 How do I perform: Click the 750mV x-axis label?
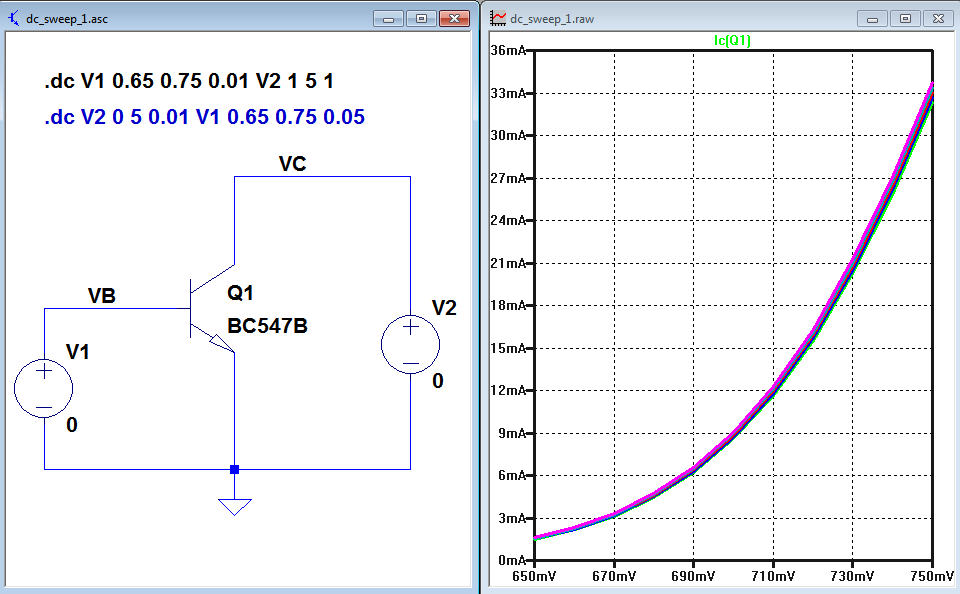coord(931,576)
